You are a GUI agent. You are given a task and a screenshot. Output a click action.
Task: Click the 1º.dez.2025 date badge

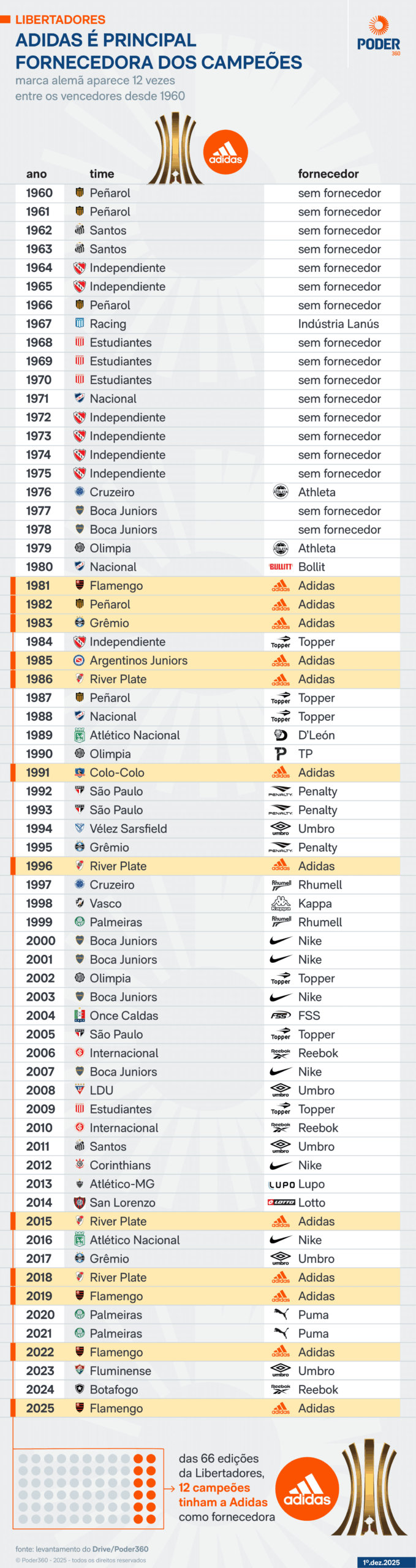click(x=380, y=1562)
